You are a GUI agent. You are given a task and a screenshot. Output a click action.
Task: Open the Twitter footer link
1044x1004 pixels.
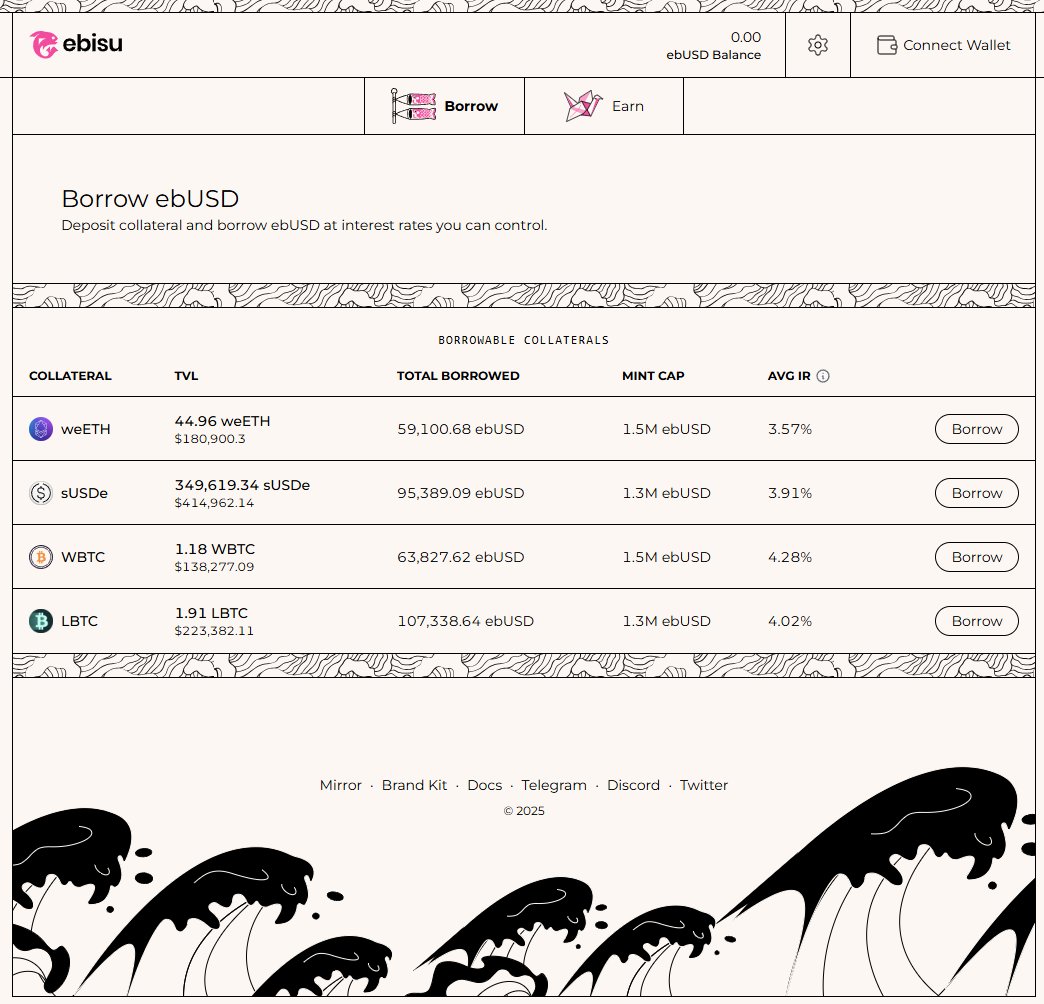(x=704, y=785)
